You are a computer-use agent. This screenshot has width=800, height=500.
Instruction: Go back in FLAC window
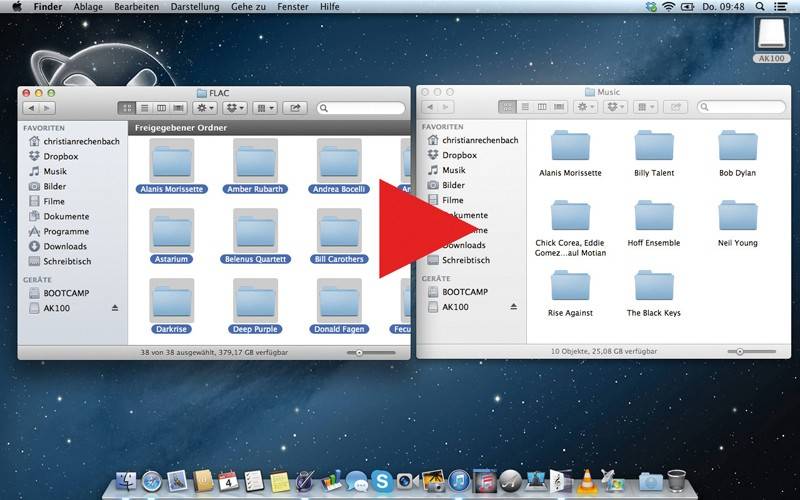[32, 108]
